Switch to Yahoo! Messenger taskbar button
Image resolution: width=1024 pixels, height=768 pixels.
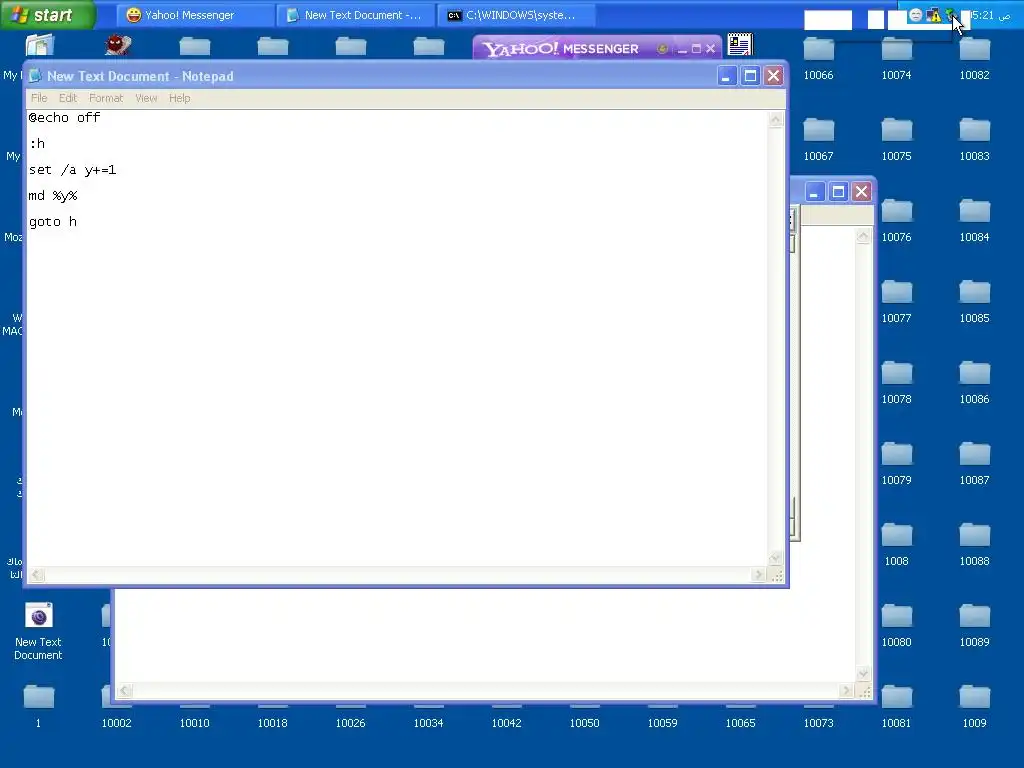(x=195, y=15)
